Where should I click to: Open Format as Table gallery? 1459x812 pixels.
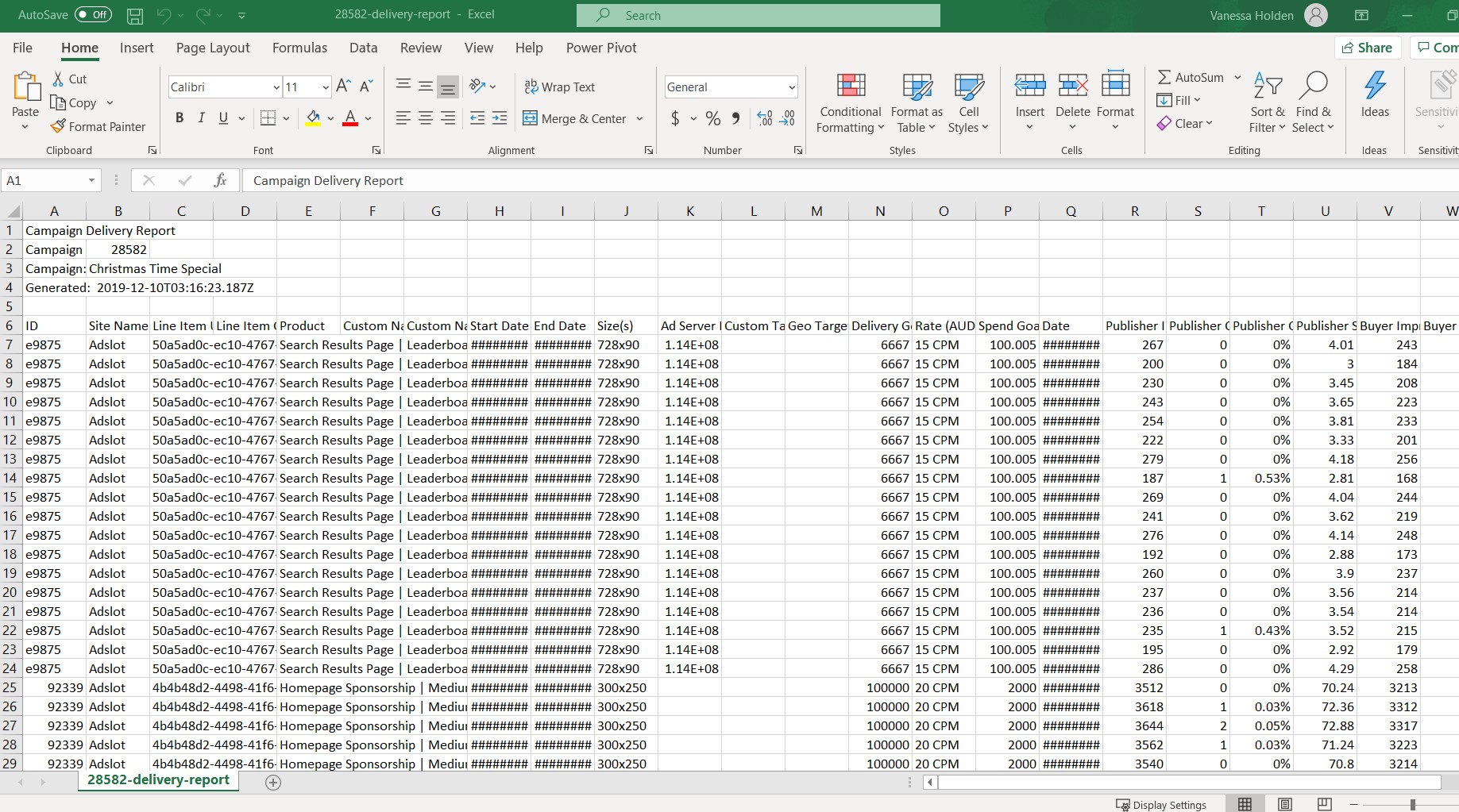pyautogui.click(x=917, y=103)
